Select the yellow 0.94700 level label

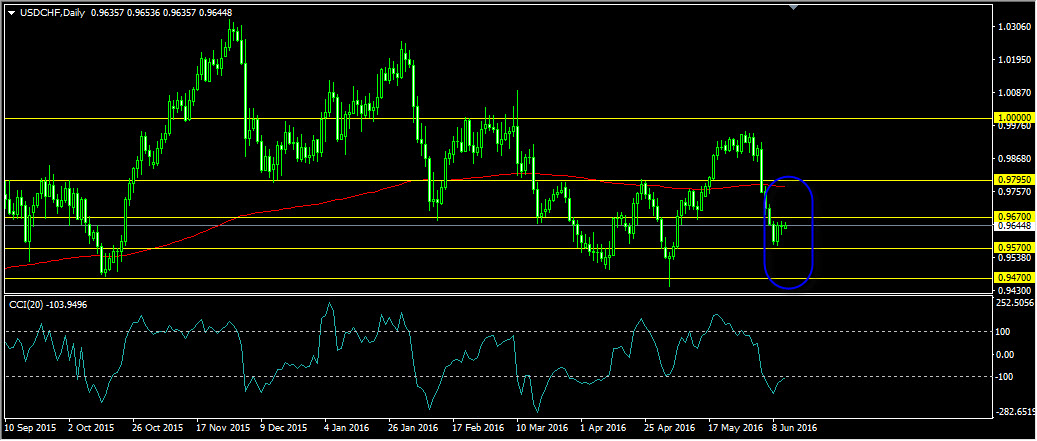[x=1014, y=278]
